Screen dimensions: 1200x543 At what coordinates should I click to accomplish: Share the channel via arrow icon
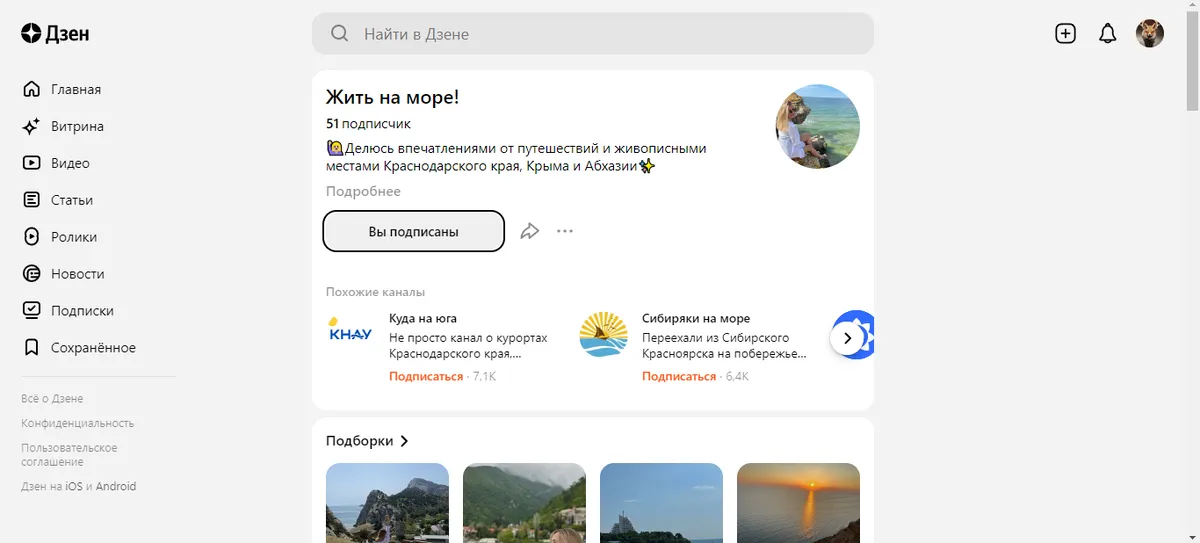530,232
